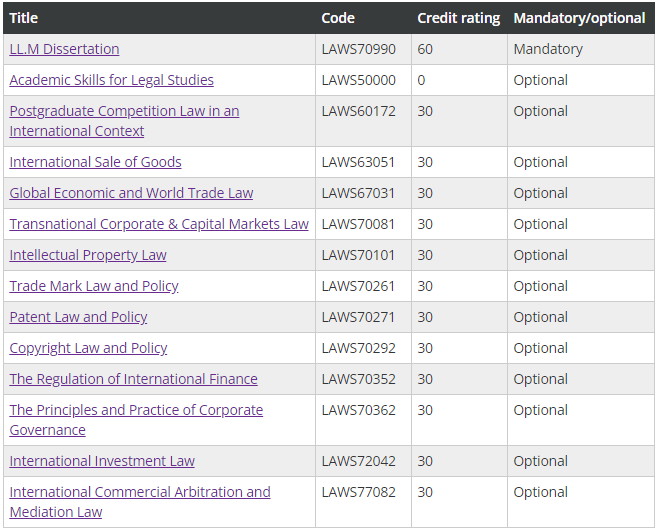The image size is (657, 531).
Task: Open Transnational Corporate & Capital Markets Law
Action: (159, 224)
